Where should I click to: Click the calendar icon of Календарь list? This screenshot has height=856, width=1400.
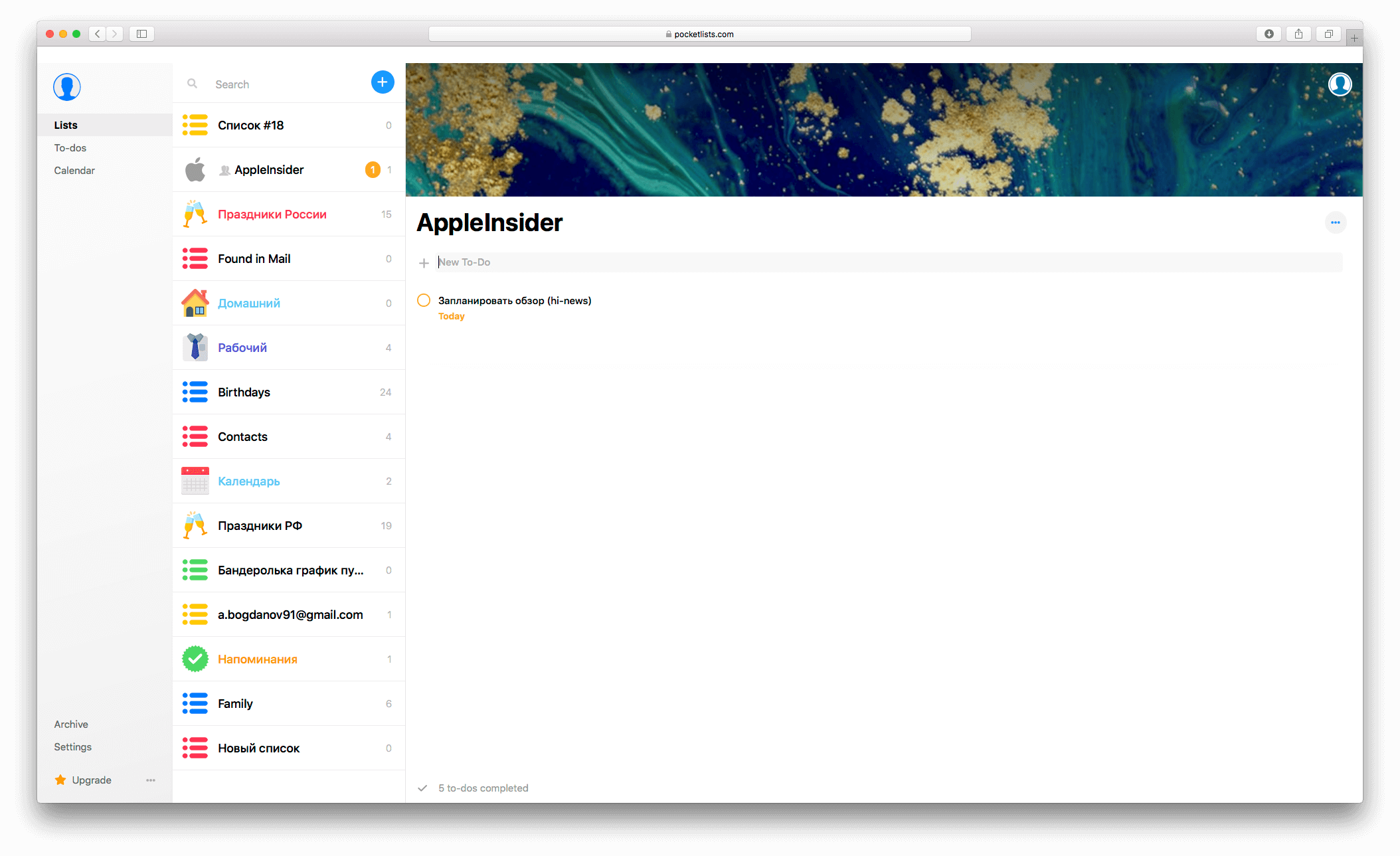(195, 481)
